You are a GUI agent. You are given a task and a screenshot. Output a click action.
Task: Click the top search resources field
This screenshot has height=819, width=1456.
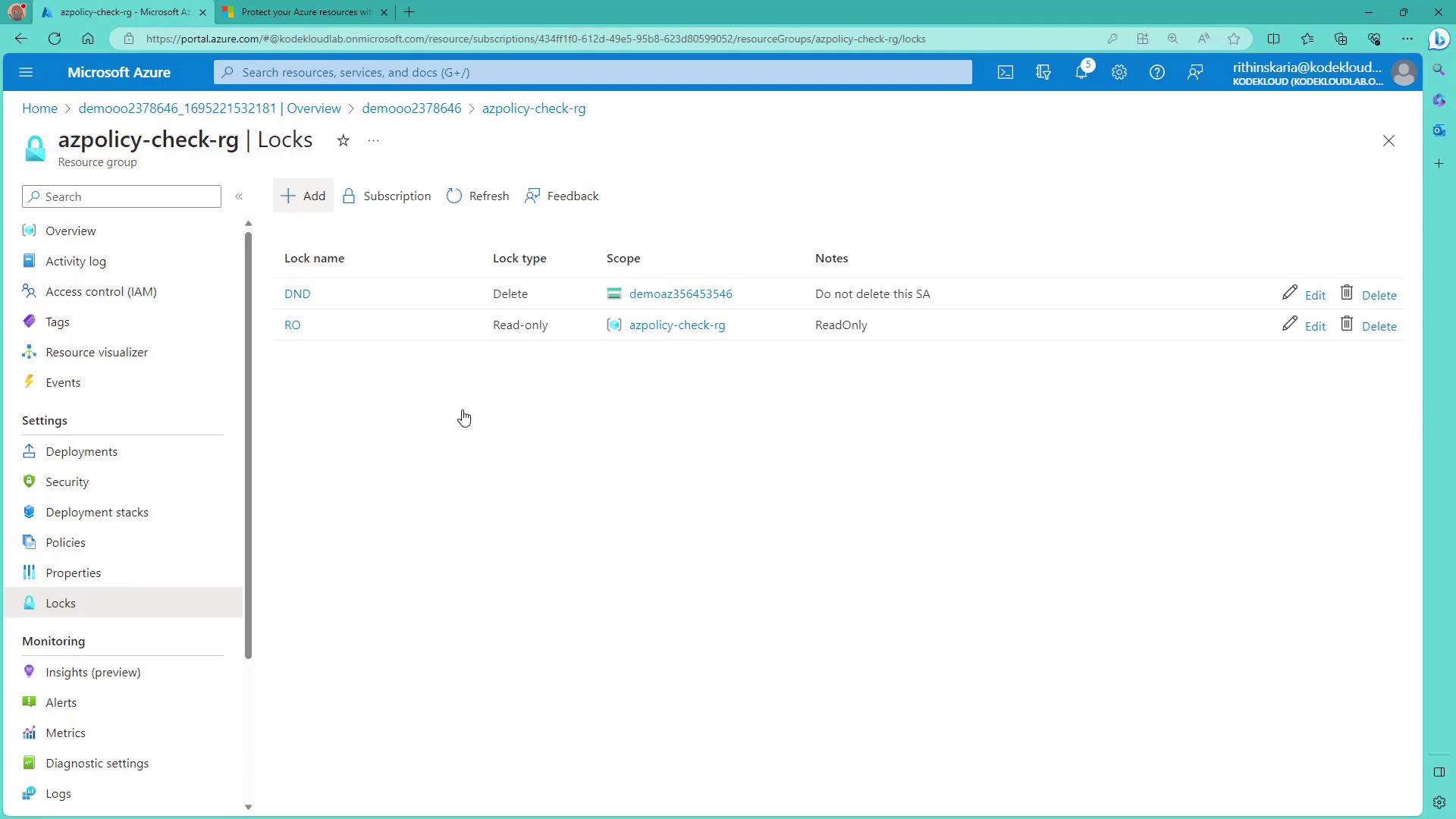pyautogui.click(x=591, y=72)
